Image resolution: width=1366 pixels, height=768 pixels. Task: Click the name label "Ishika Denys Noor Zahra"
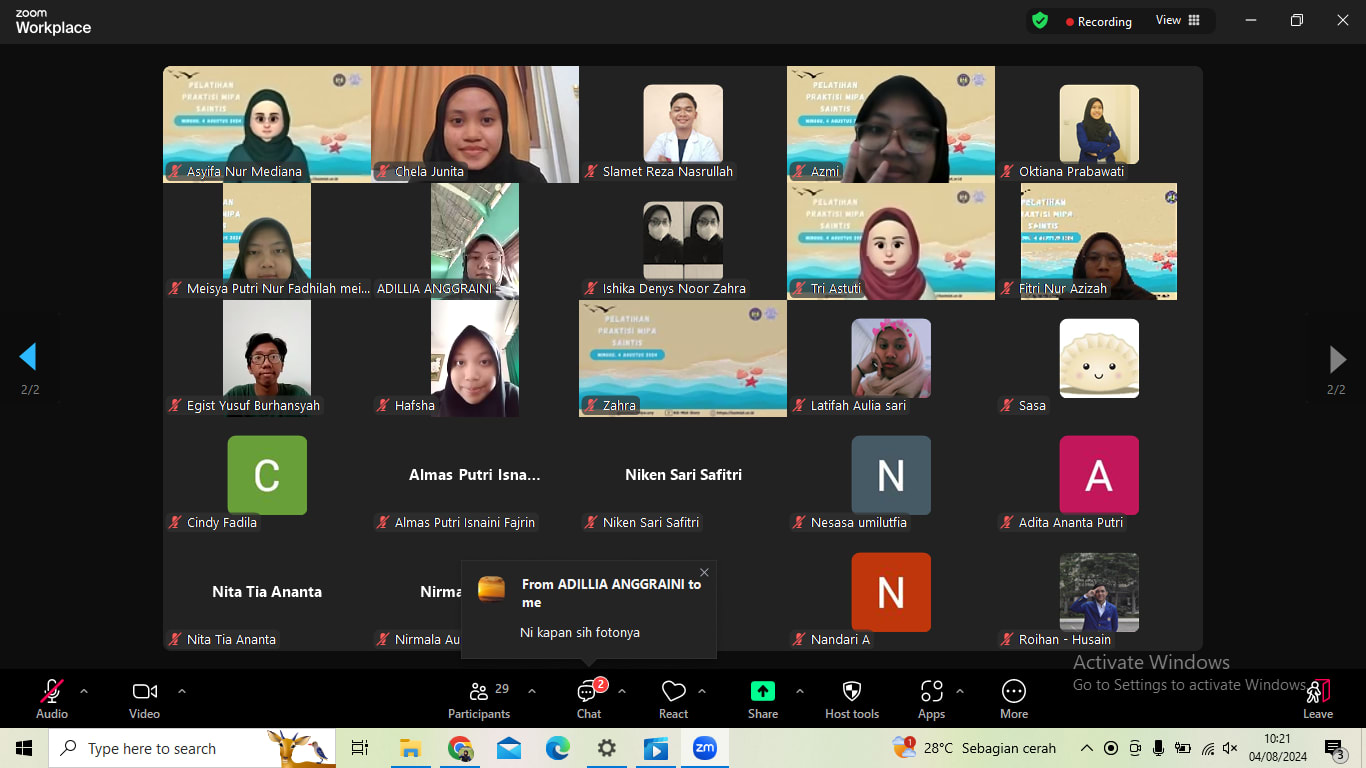pyautogui.click(x=674, y=289)
